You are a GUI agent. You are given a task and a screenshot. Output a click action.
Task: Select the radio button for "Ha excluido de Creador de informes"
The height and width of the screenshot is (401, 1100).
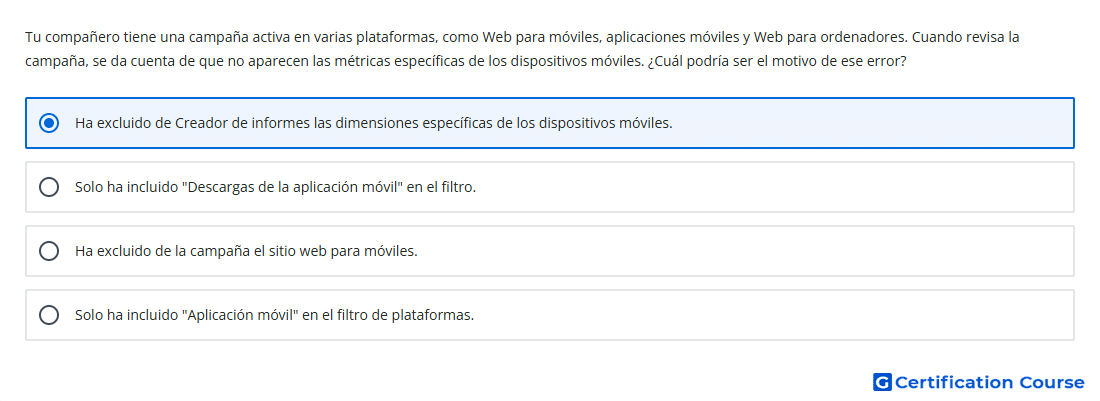pyautogui.click(x=48, y=123)
